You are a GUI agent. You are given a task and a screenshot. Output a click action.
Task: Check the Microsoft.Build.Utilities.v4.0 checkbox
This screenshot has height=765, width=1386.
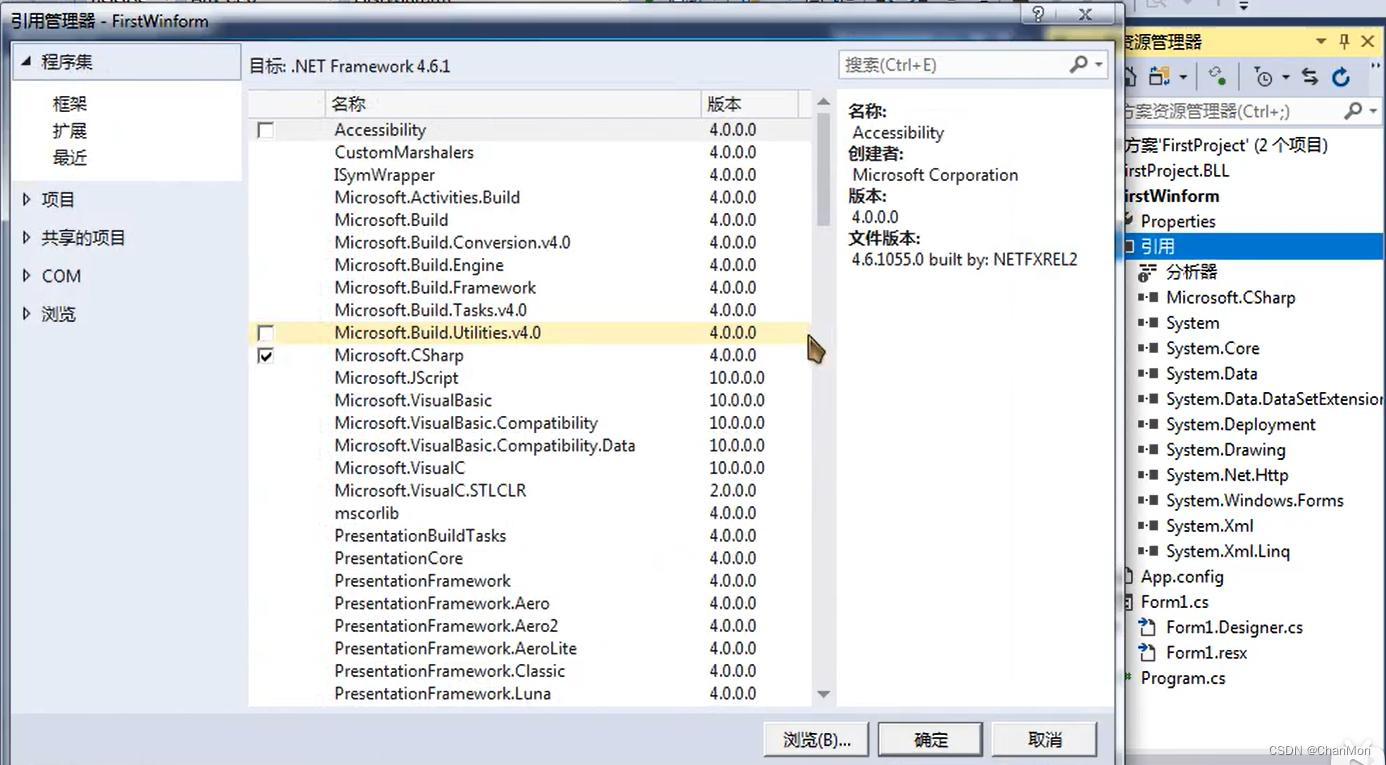coord(265,332)
